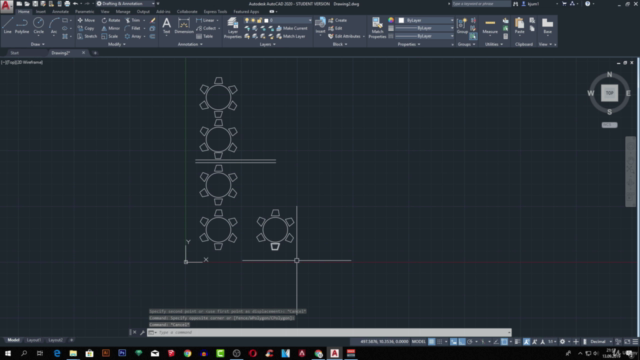Click the object color wheel swatch
This screenshot has width=640, height=360.
click(391, 20)
